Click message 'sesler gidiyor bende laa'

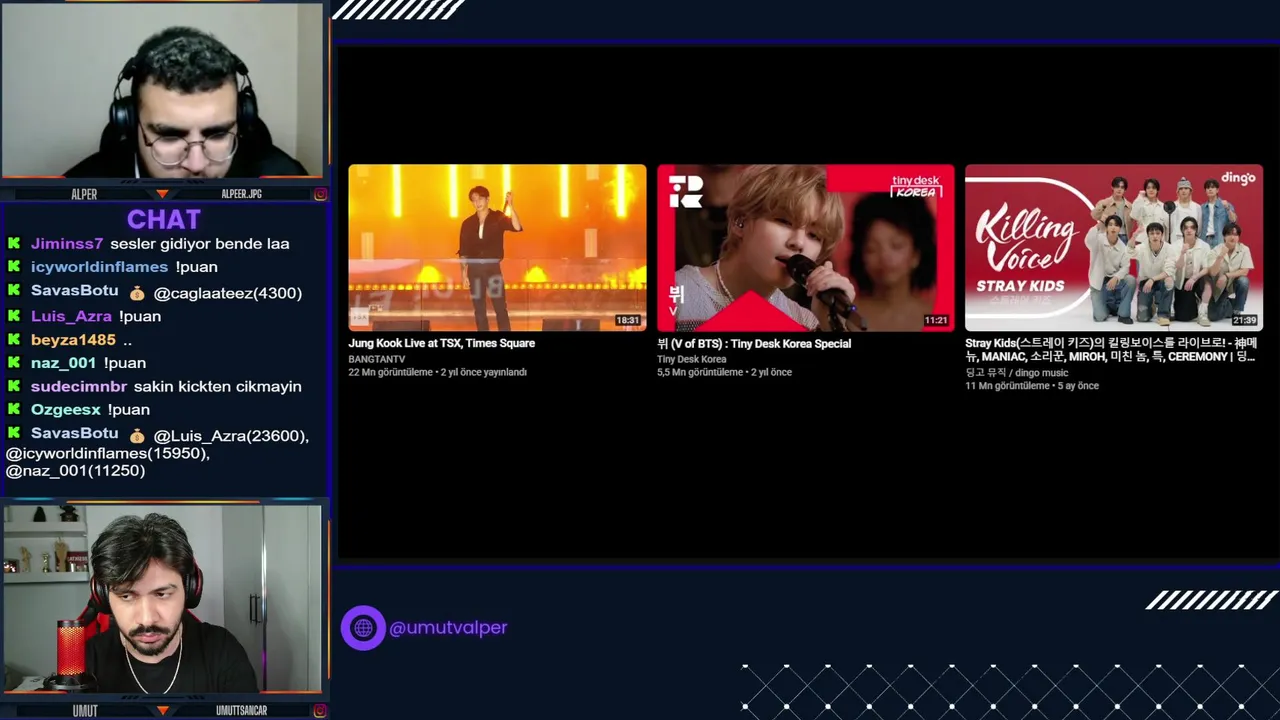(x=199, y=244)
